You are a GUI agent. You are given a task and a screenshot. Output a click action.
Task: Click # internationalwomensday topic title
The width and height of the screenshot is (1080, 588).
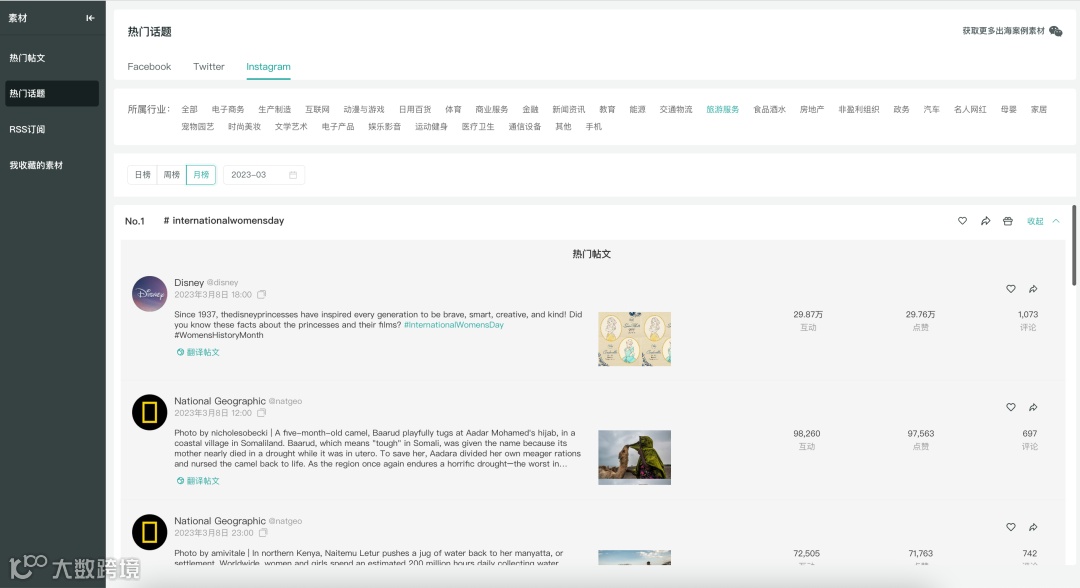224,221
